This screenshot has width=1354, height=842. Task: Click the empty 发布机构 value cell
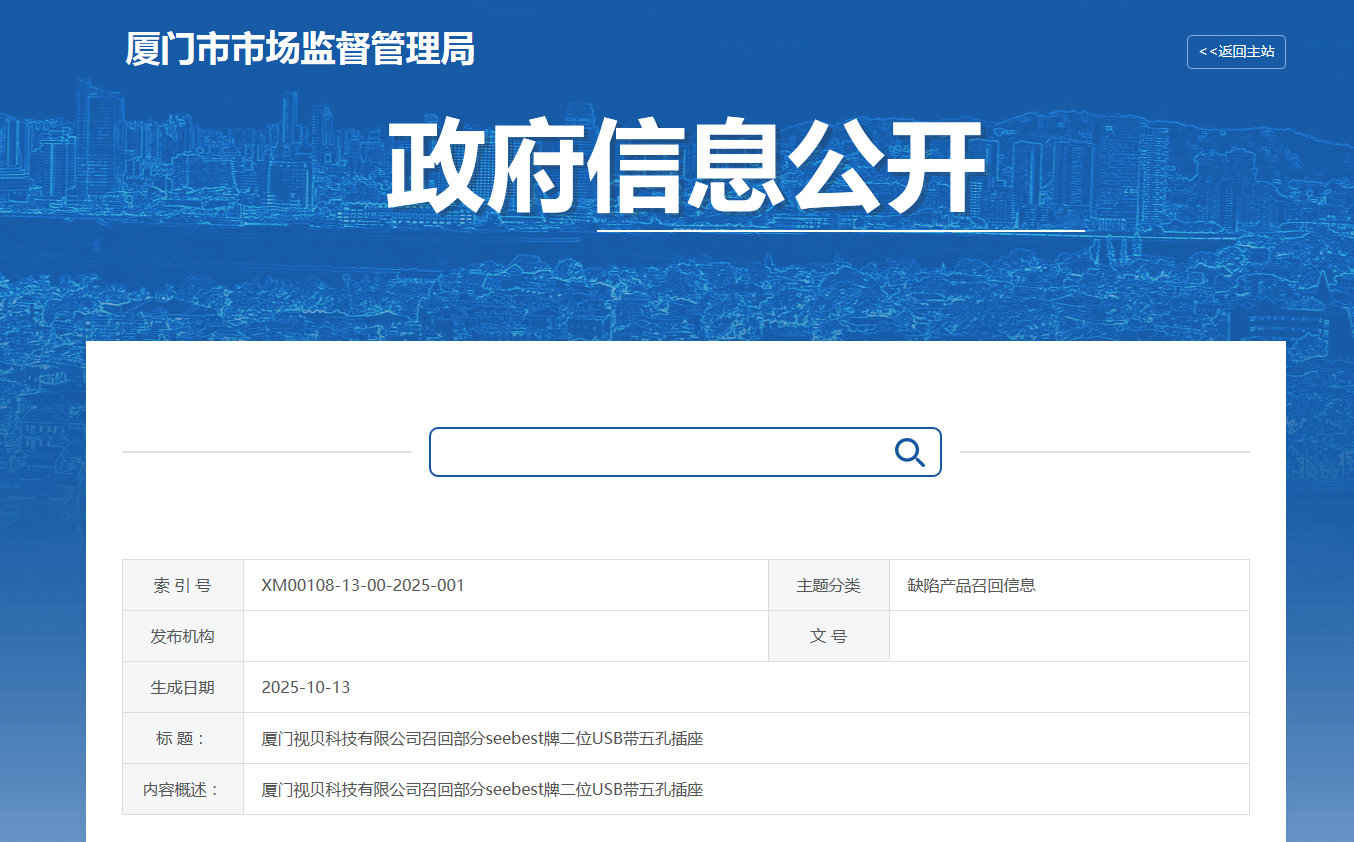(x=505, y=636)
